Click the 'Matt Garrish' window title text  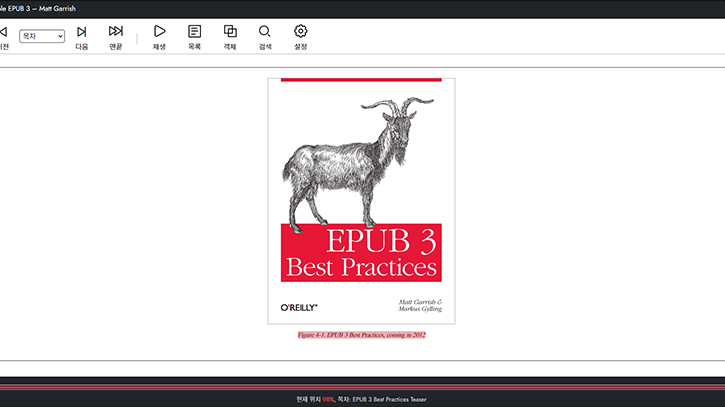tap(57, 8)
